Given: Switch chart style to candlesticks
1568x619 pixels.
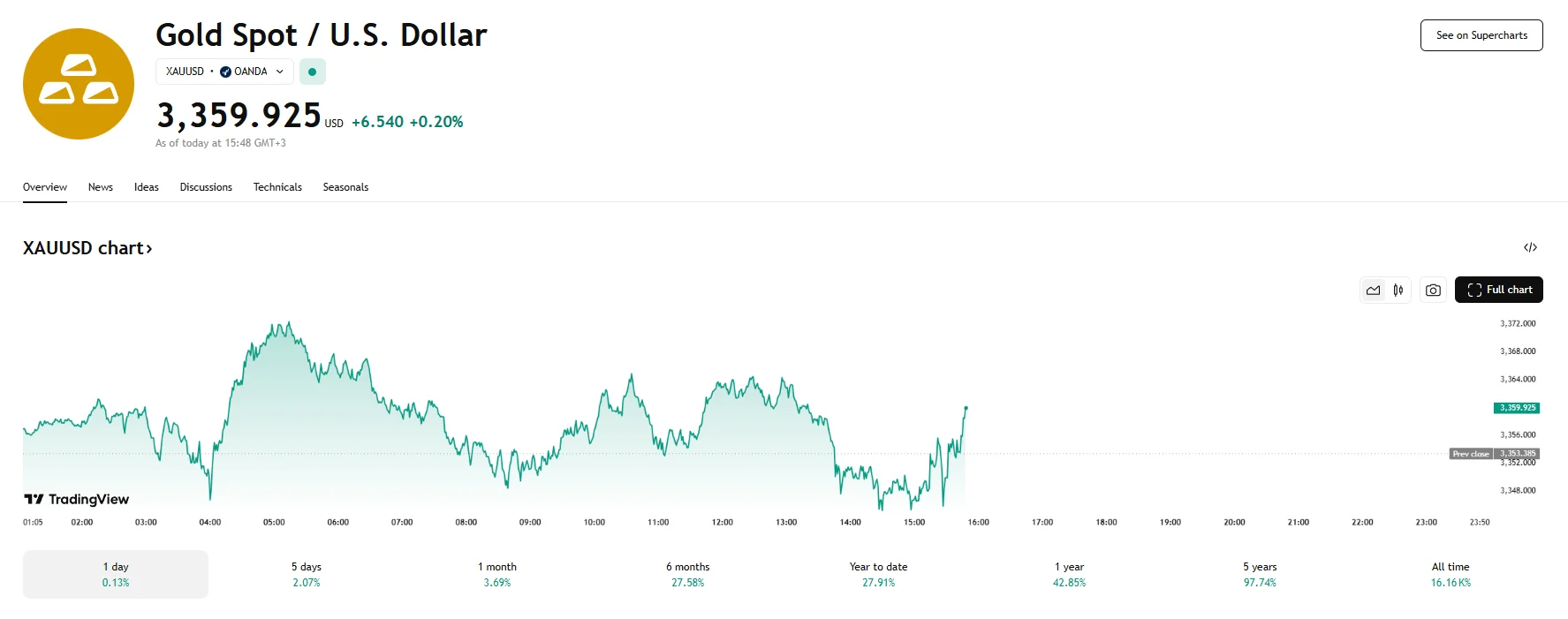Looking at the screenshot, I should pyautogui.click(x=1398, y=290).
